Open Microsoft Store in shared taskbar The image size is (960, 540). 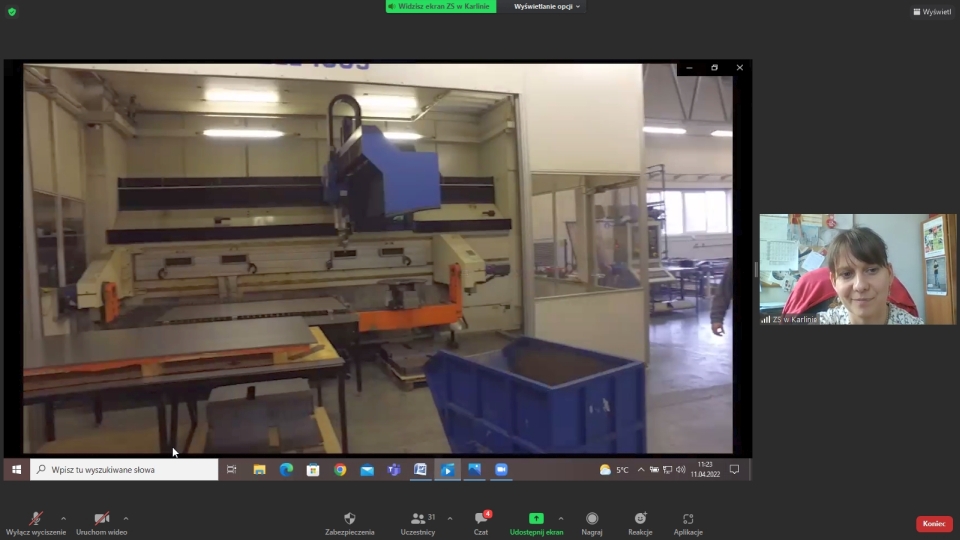pyautogui.click(x=313, y=470)
